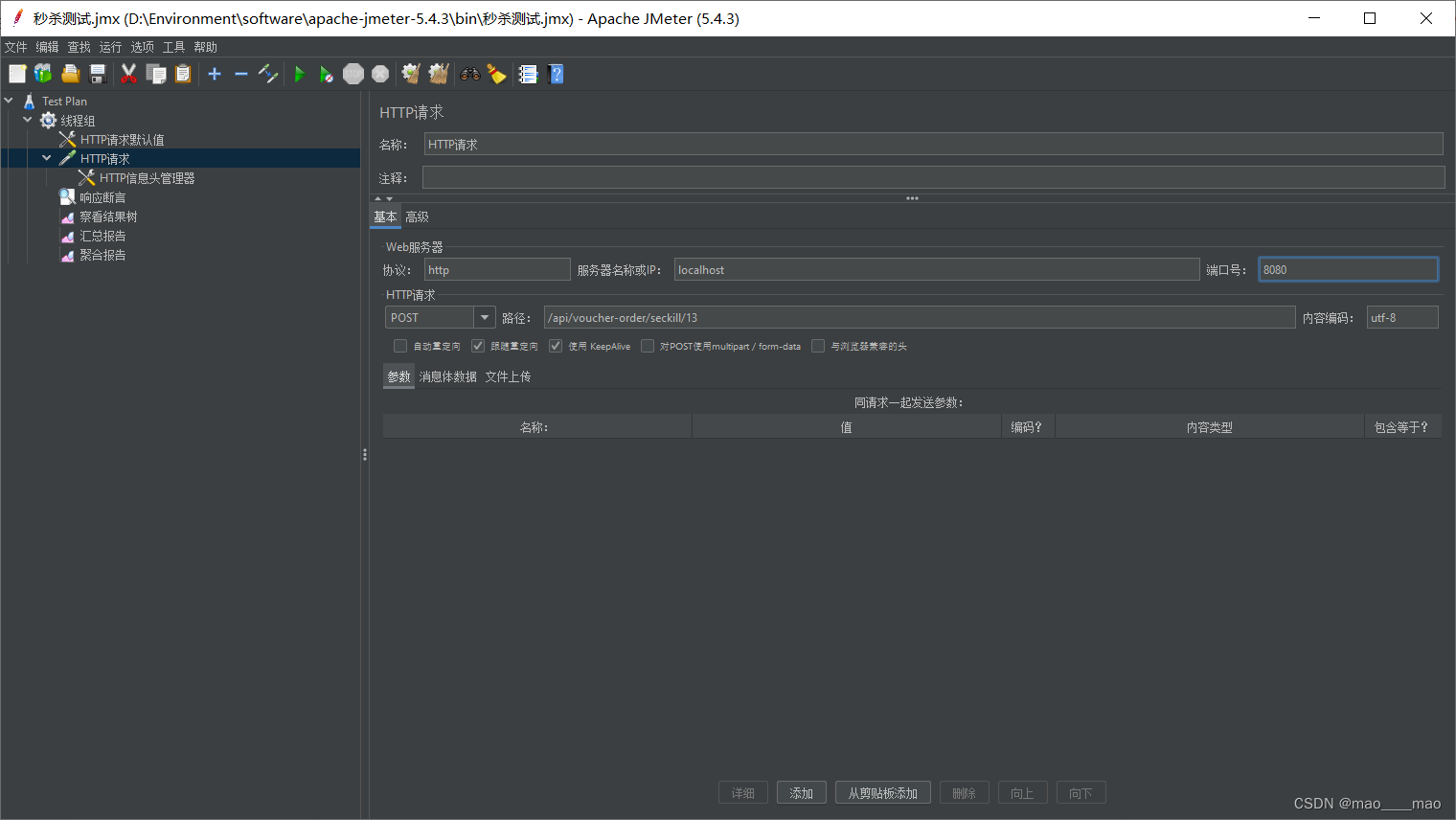The image size is (1456, 820).
Task: Switch to the 参数 tab
Action: (398, 376)
